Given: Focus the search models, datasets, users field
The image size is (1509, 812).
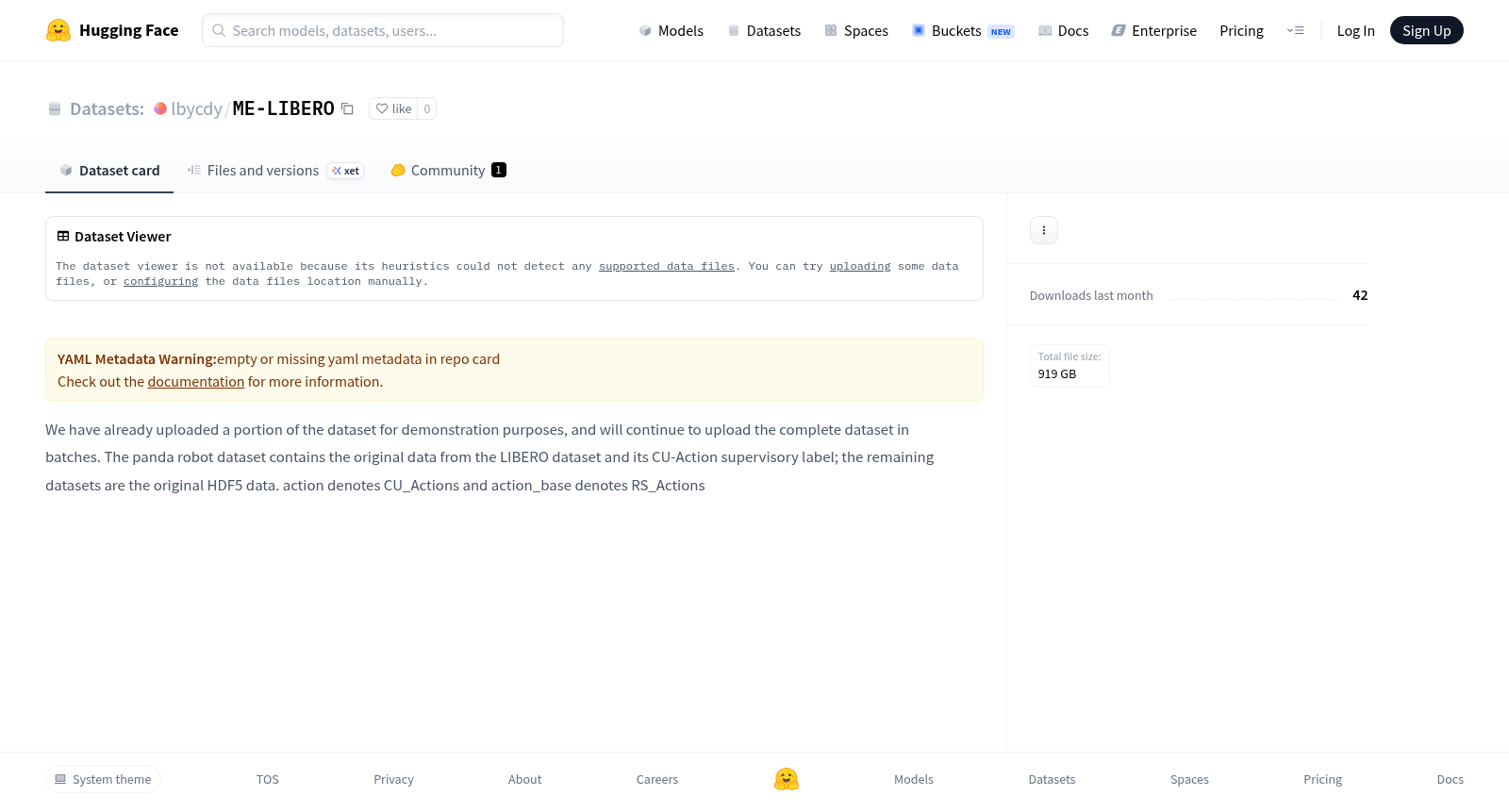Looking at the screenshot, I should [383, 30].
